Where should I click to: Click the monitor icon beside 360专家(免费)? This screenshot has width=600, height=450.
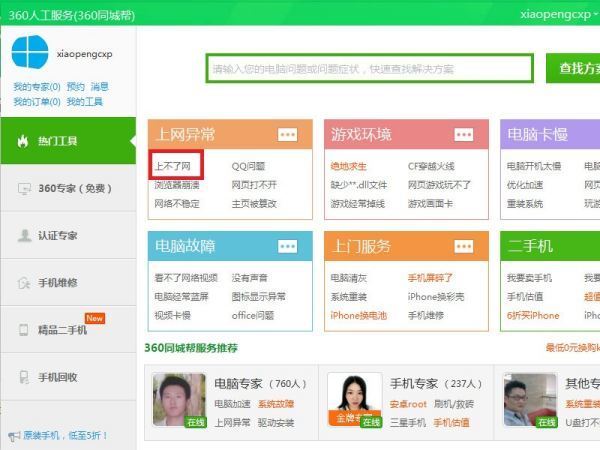(x=23, y=188)
